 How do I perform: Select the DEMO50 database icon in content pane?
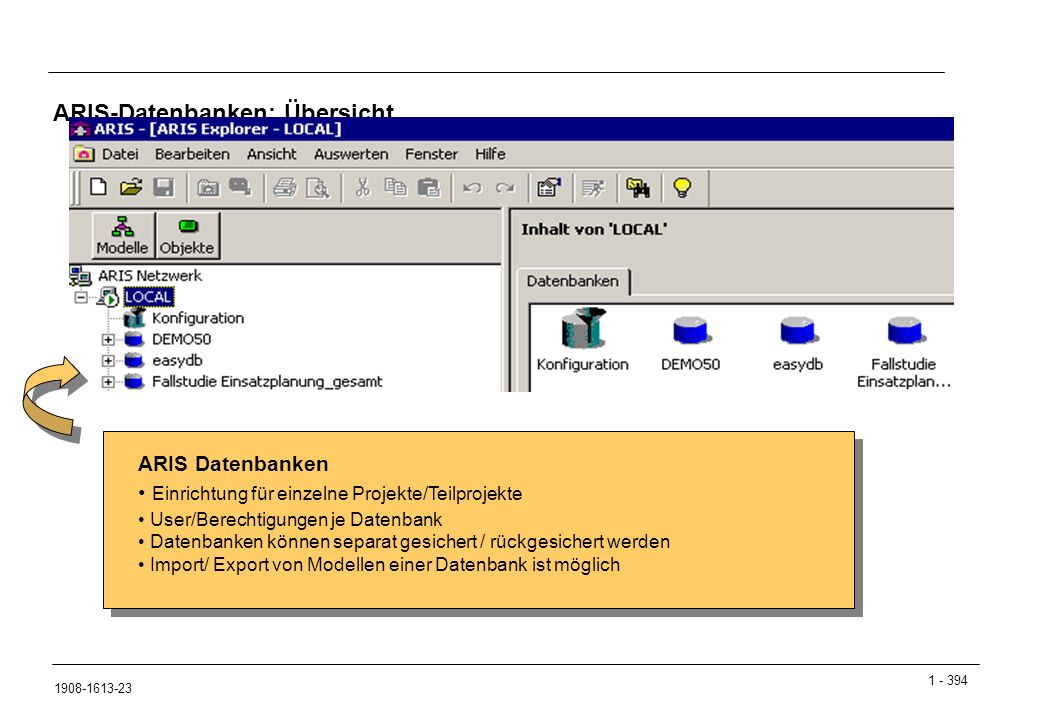coord(691,330)
